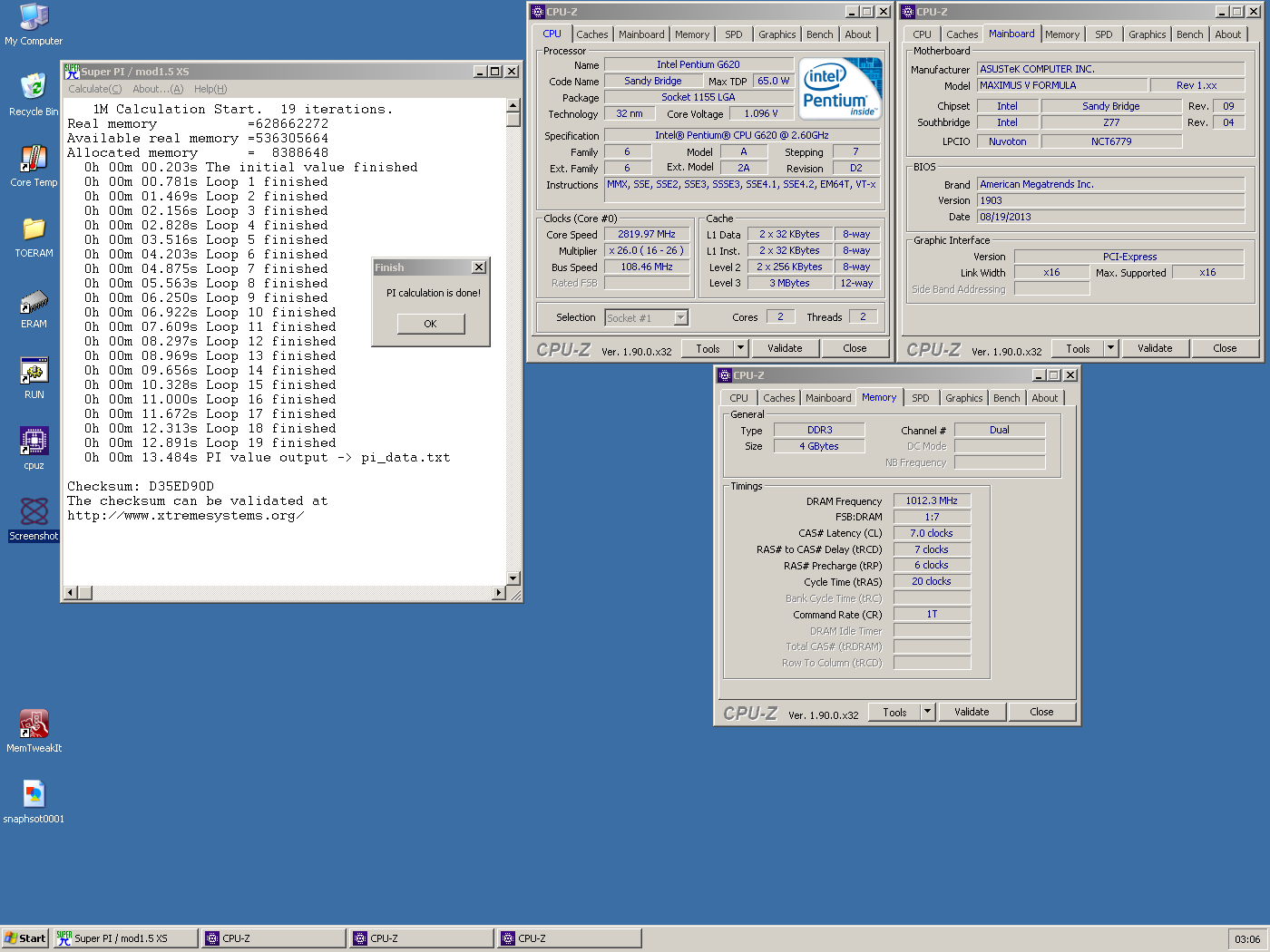The width and height of the screenshot is (1270, 952).
Task: Confirm the Finish dialog with OK
Action: pyautogui.click(x=431, y=324)
